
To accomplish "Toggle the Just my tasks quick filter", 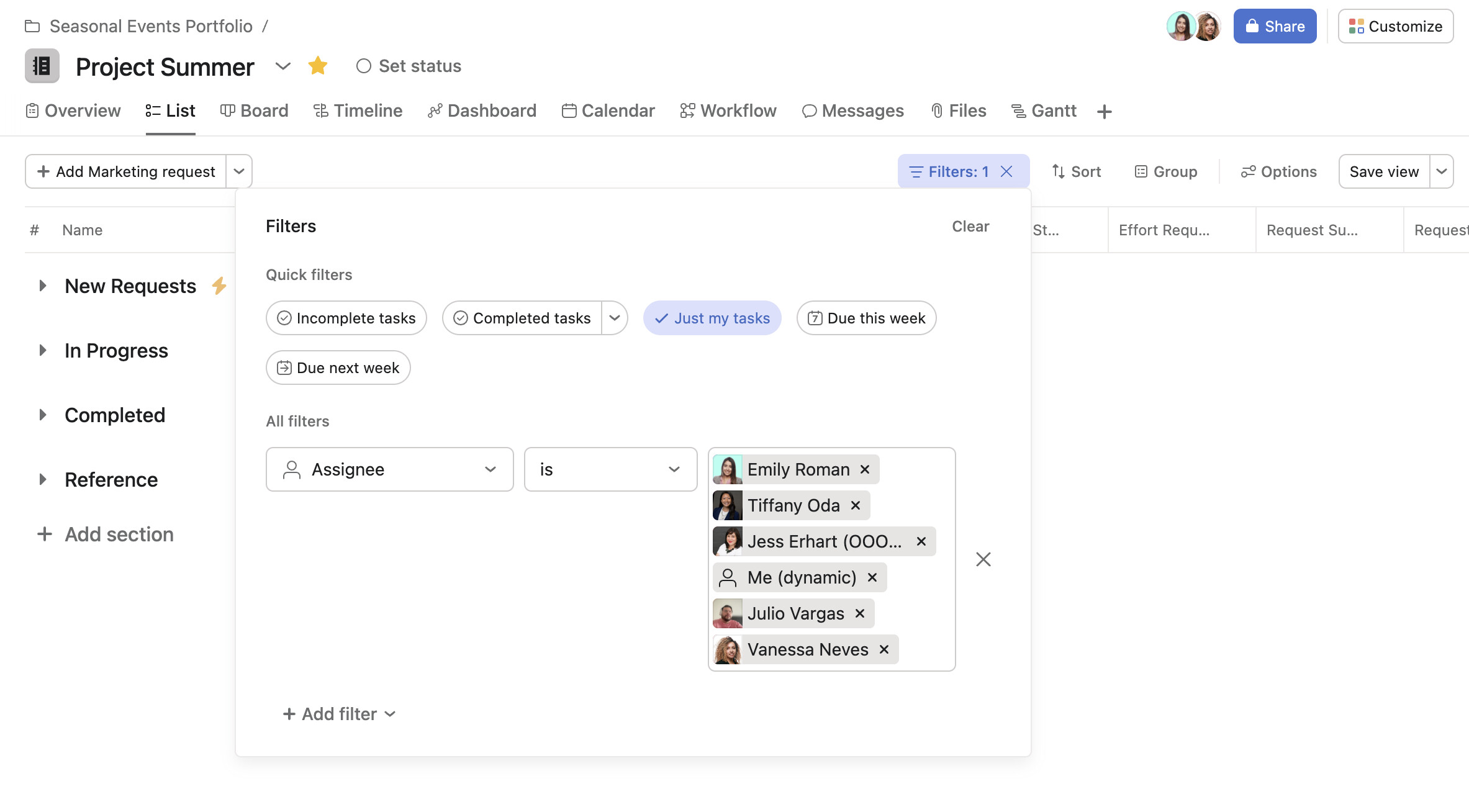I will click(712, 318).
